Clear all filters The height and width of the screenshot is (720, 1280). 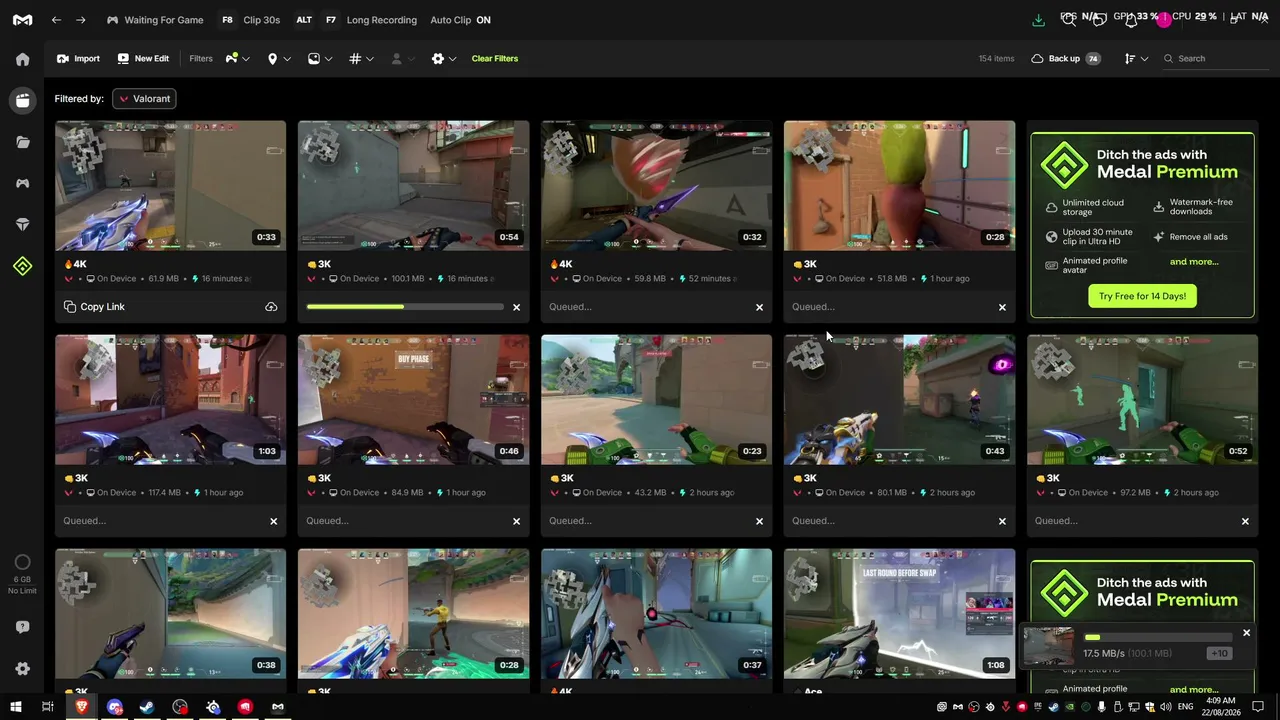click(495, 59)
